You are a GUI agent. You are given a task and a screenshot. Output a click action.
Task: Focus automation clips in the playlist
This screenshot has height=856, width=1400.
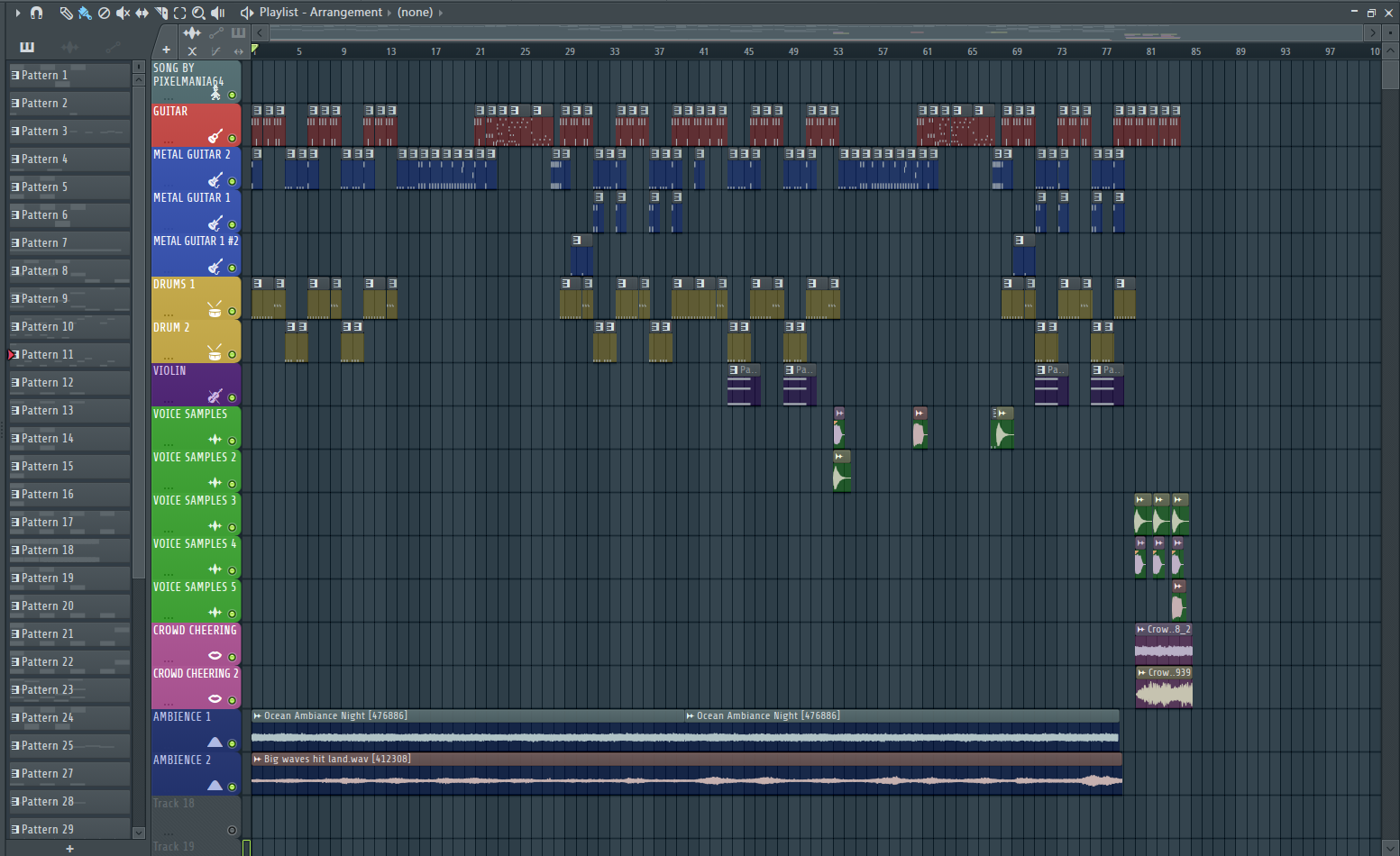click(216, 33)
